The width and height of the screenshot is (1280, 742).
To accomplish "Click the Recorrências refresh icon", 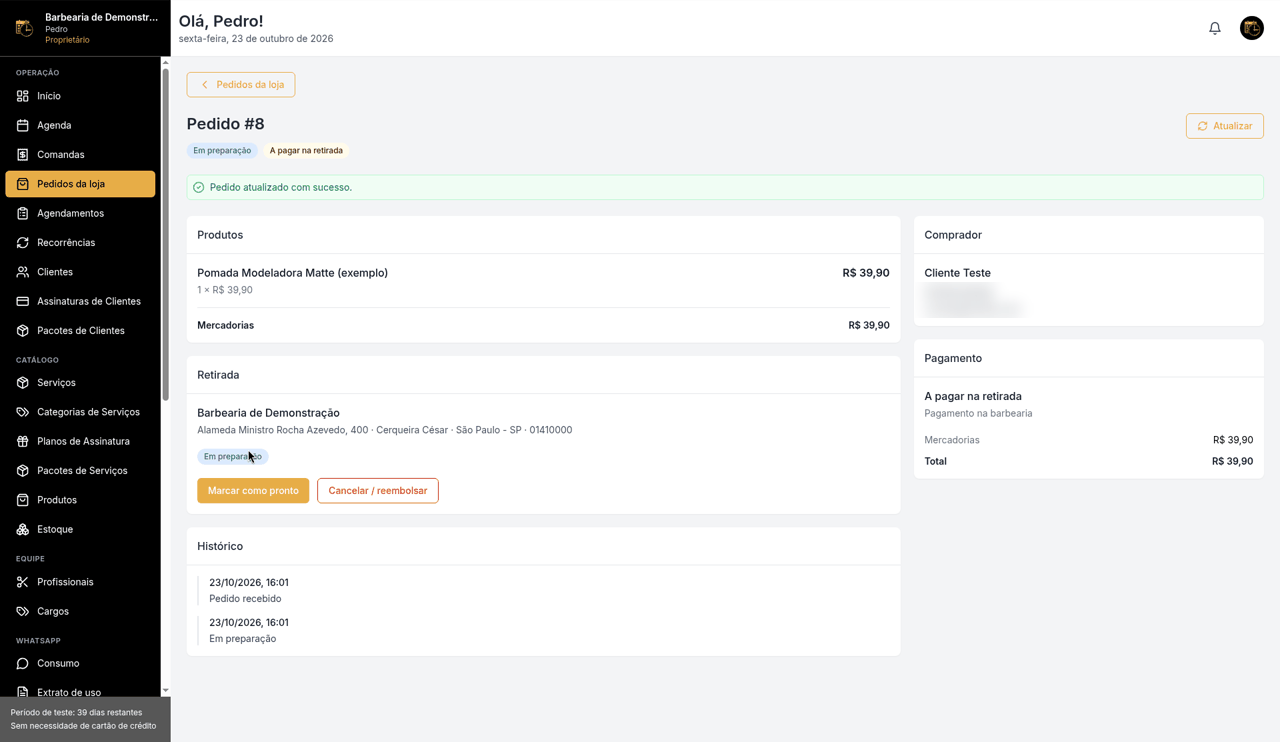I will point(23,243).
